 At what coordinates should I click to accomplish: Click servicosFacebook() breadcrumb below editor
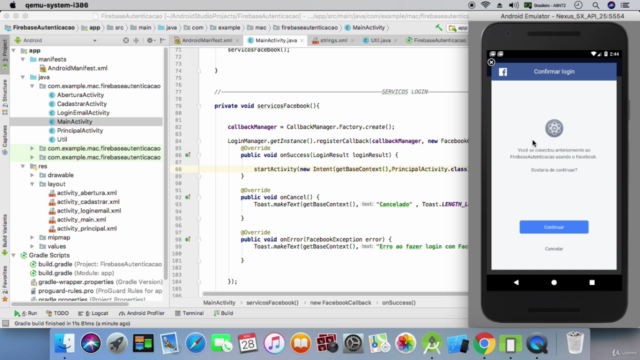coord(272,303)
